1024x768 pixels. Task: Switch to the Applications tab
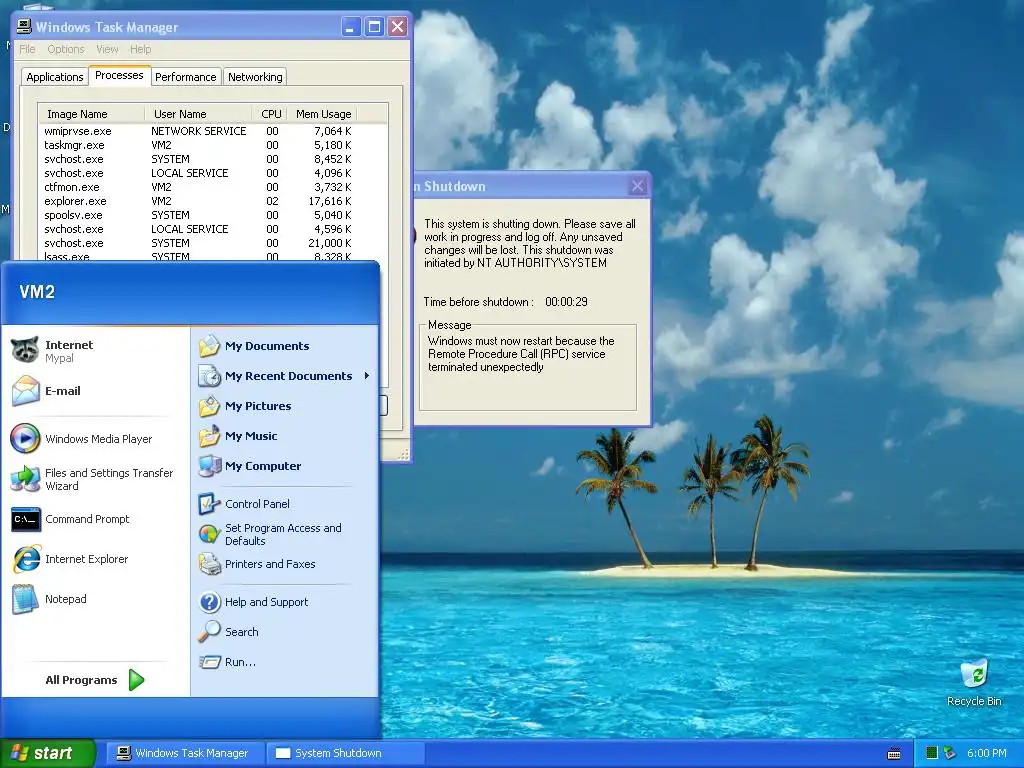[x=55, y=77]
